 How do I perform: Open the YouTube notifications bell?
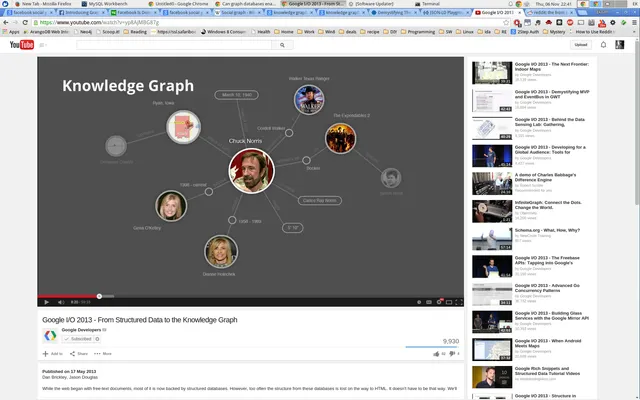[603, 45]
